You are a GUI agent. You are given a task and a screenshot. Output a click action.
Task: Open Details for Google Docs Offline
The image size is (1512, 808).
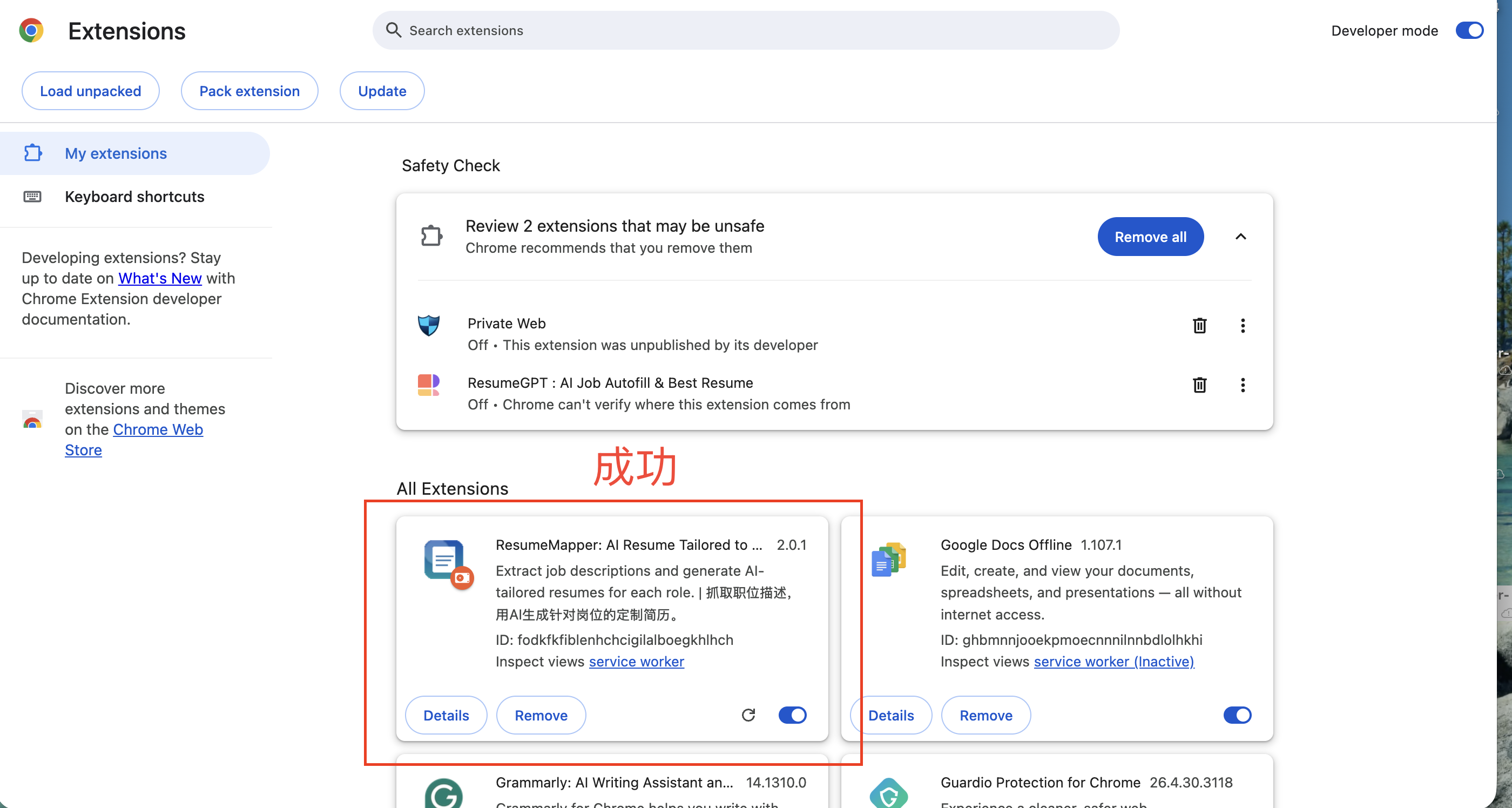891,715
